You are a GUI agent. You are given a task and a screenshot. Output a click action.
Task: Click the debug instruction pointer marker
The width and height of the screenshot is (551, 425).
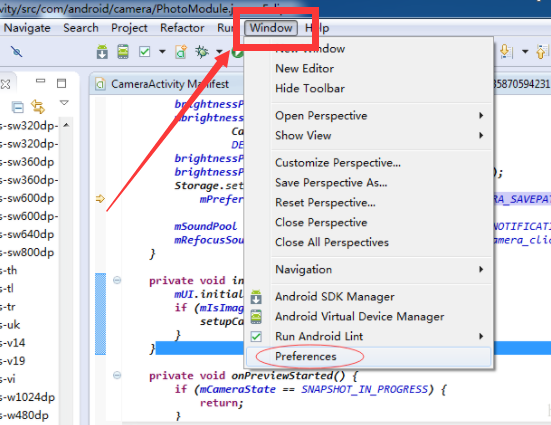(x=101, y=199)
